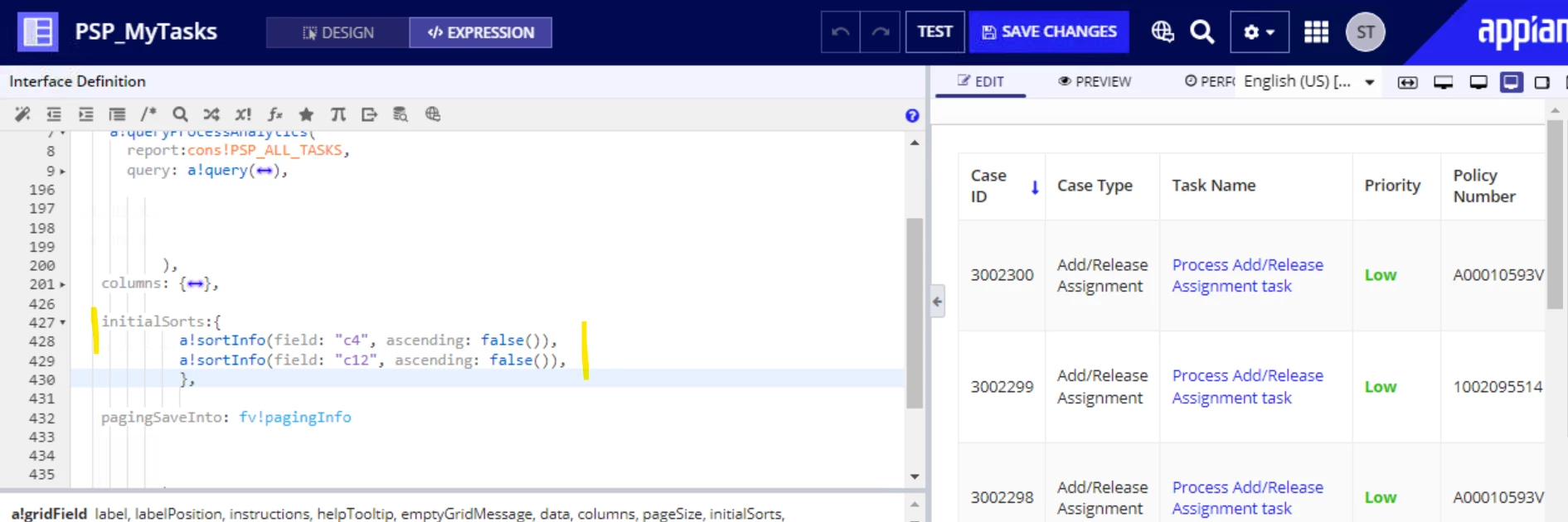Image resolution: width=1568 pixels, height=522 pixels.
Task: Click the export arrow toolbar icon
Action: click(x=369, y=114)
